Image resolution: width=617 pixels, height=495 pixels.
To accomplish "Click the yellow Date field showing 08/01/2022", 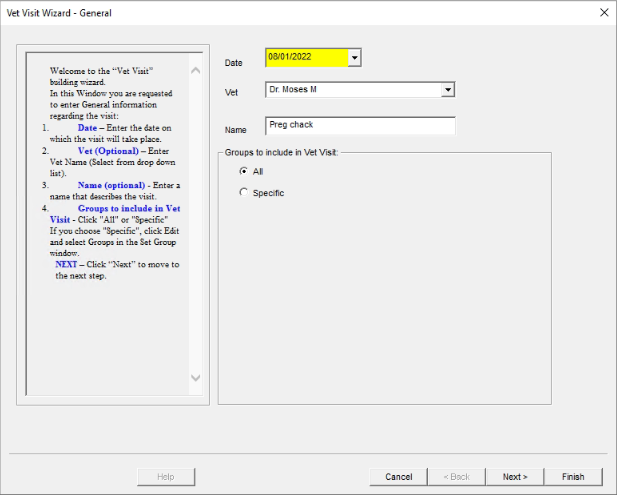I will click(306, 58).
